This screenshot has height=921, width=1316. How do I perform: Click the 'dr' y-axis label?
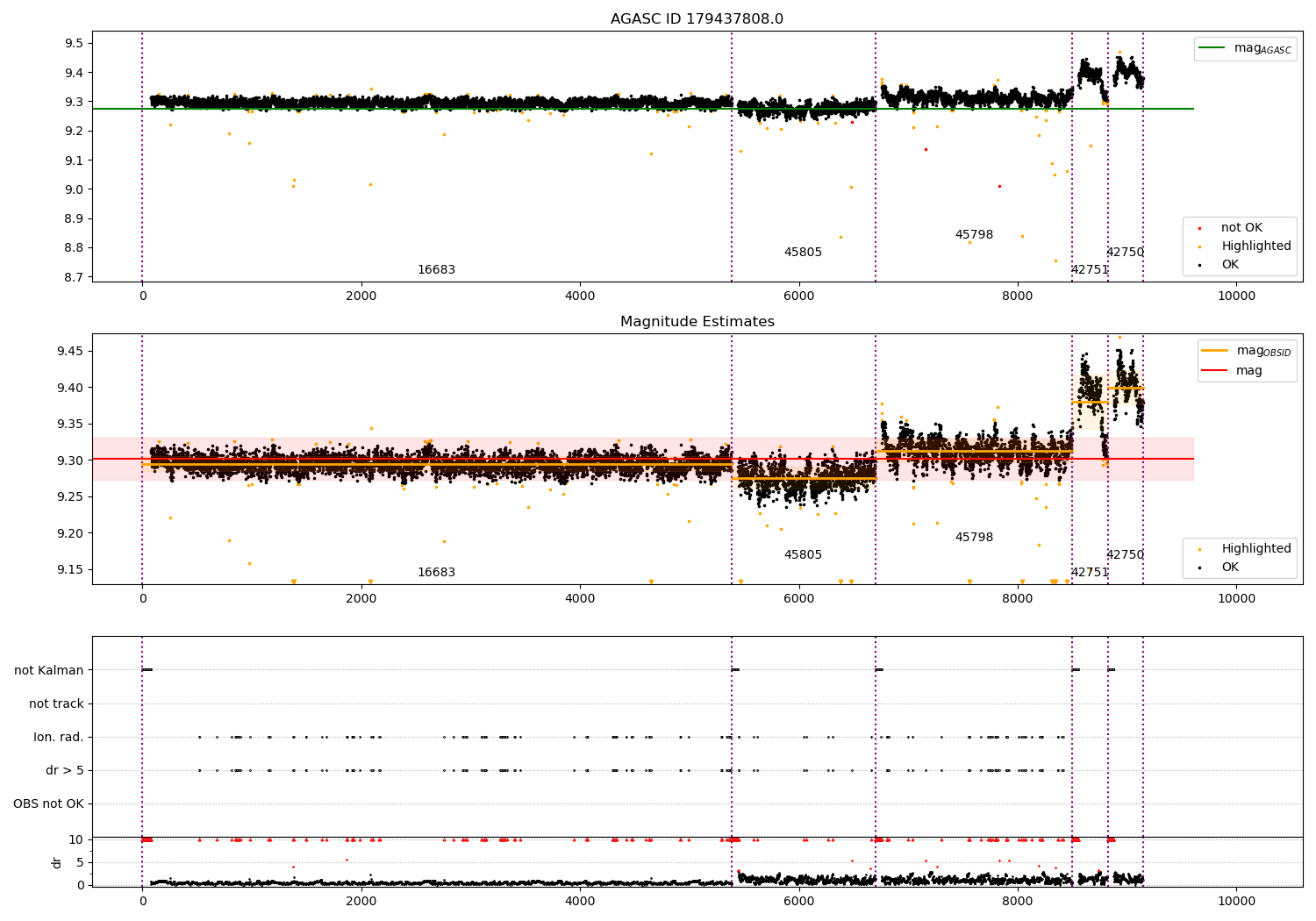point(57,862)
